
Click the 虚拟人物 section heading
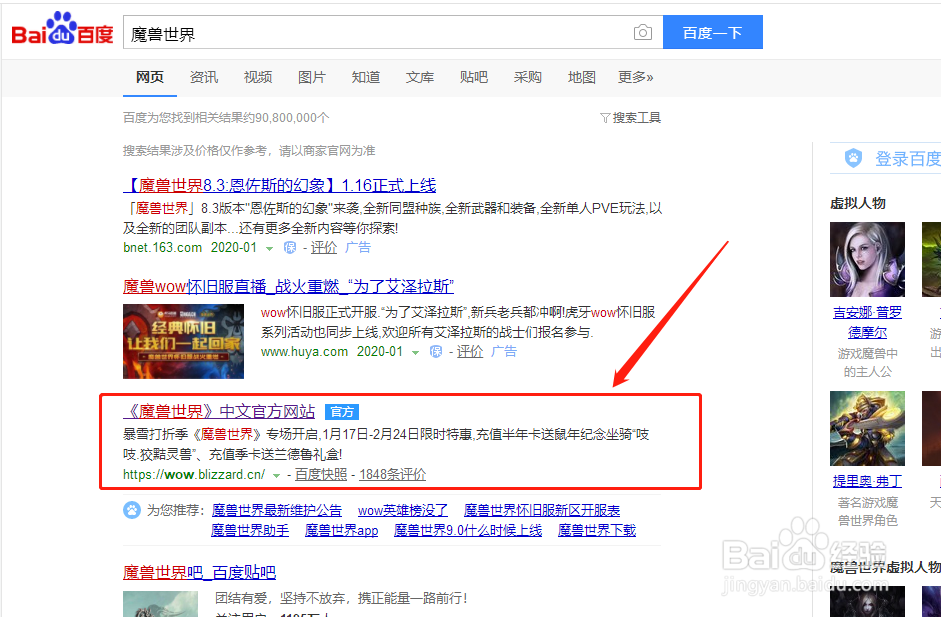click(858, 203)
